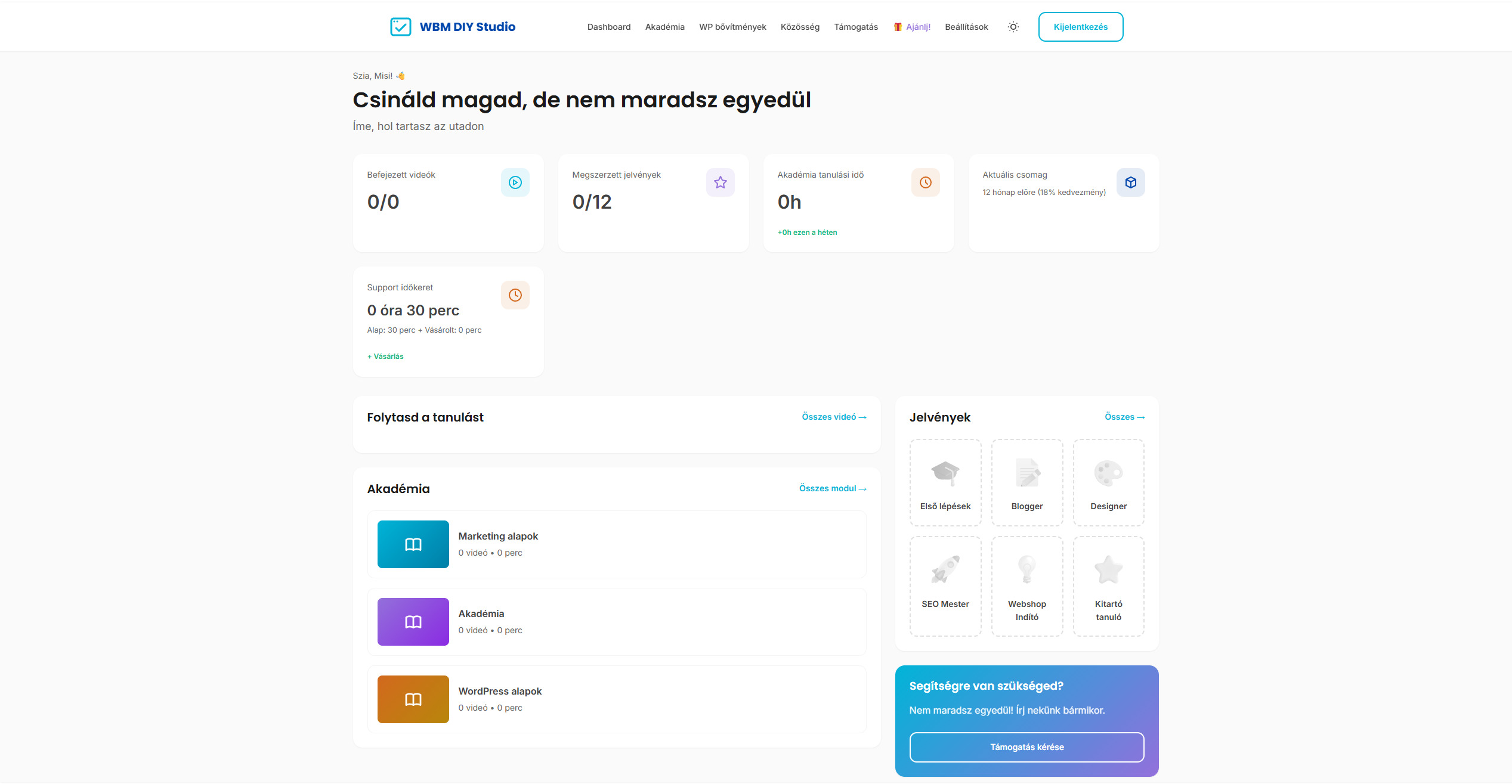
Task: Click the book icon of Marketing alapok
Action: 413,544
